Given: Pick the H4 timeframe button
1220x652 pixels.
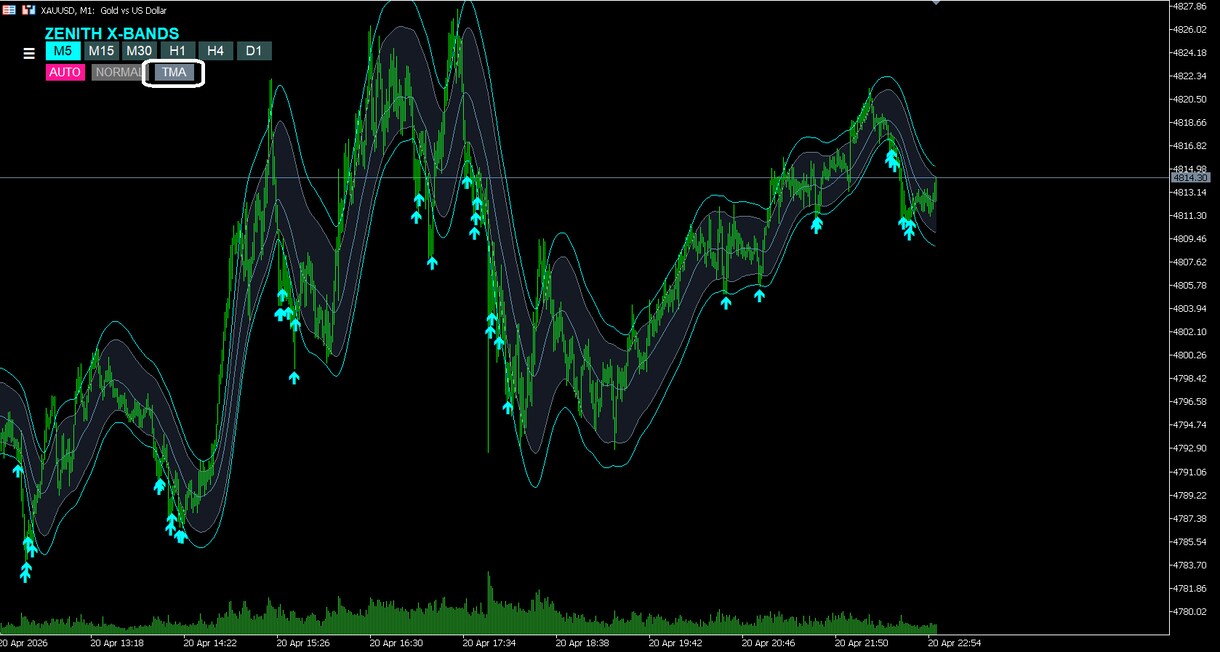Looking at the screenshot, I should [x=215, y=51].
